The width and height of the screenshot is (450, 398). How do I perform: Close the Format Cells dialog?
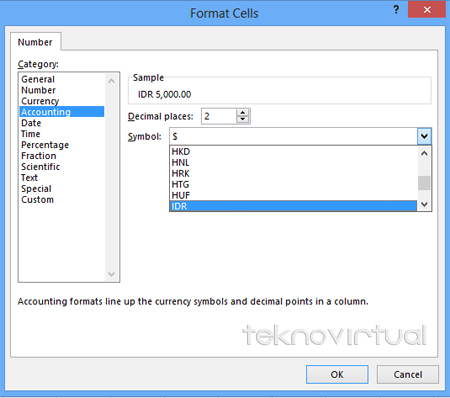[x=427, y=10]
